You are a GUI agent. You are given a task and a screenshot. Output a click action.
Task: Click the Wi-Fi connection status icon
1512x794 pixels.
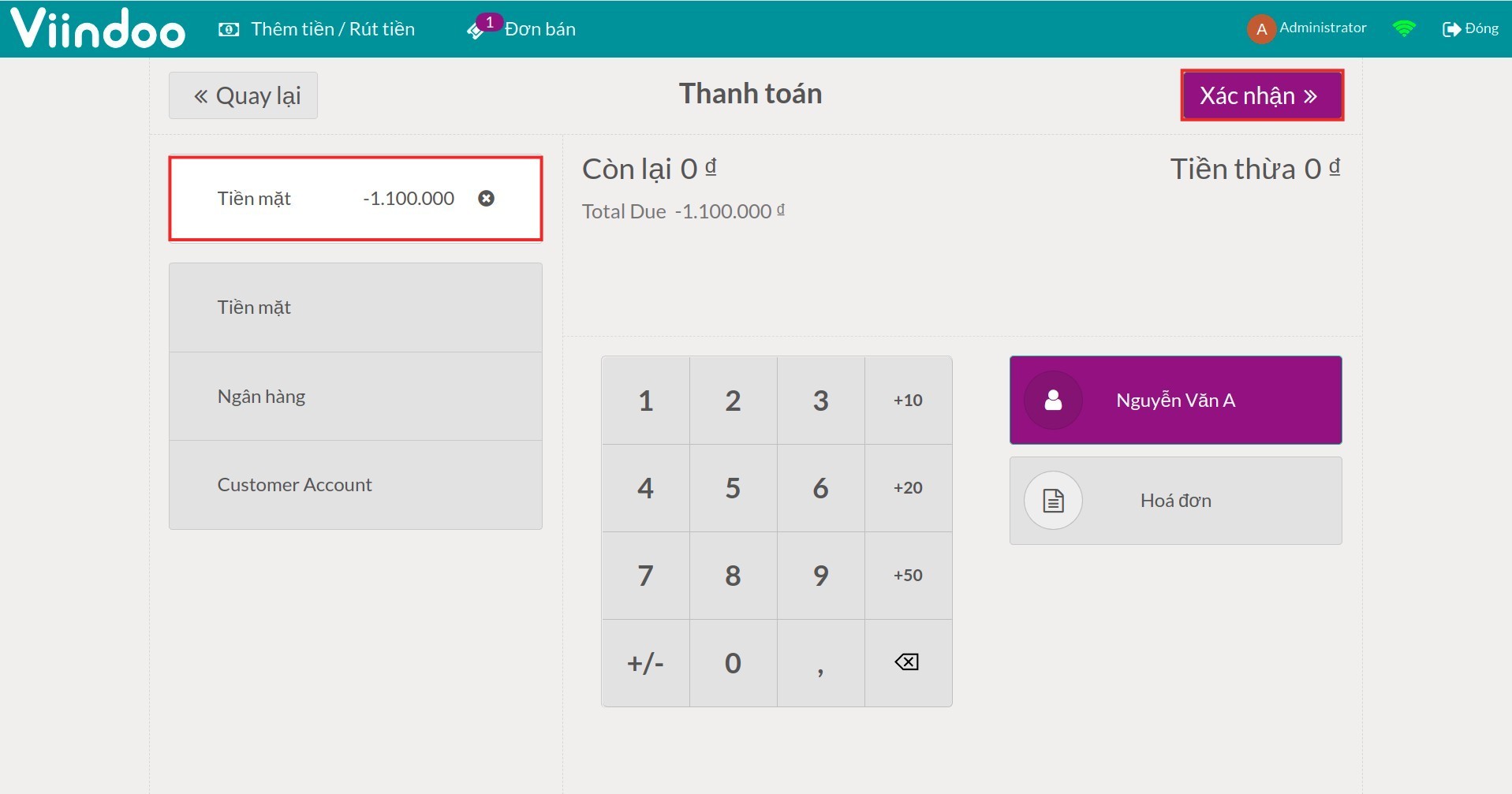(1404, 29)
